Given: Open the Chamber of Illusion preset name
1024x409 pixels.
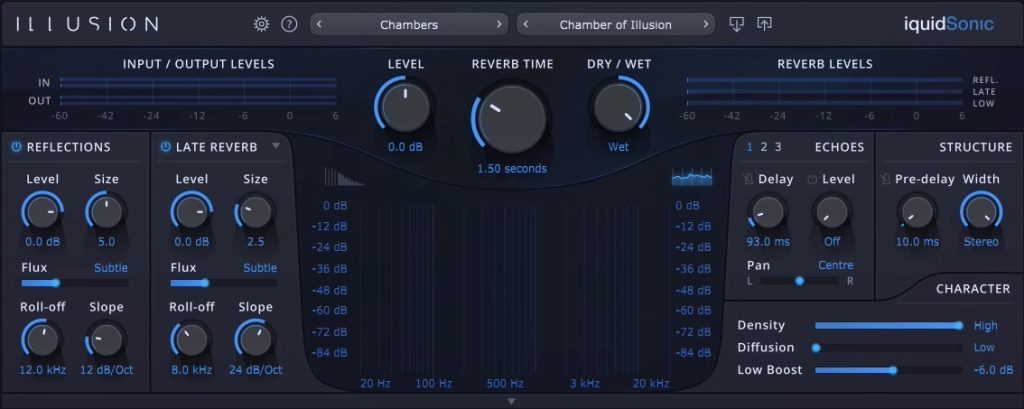Looking at the screenshot, I should click(x=615, y=24).
